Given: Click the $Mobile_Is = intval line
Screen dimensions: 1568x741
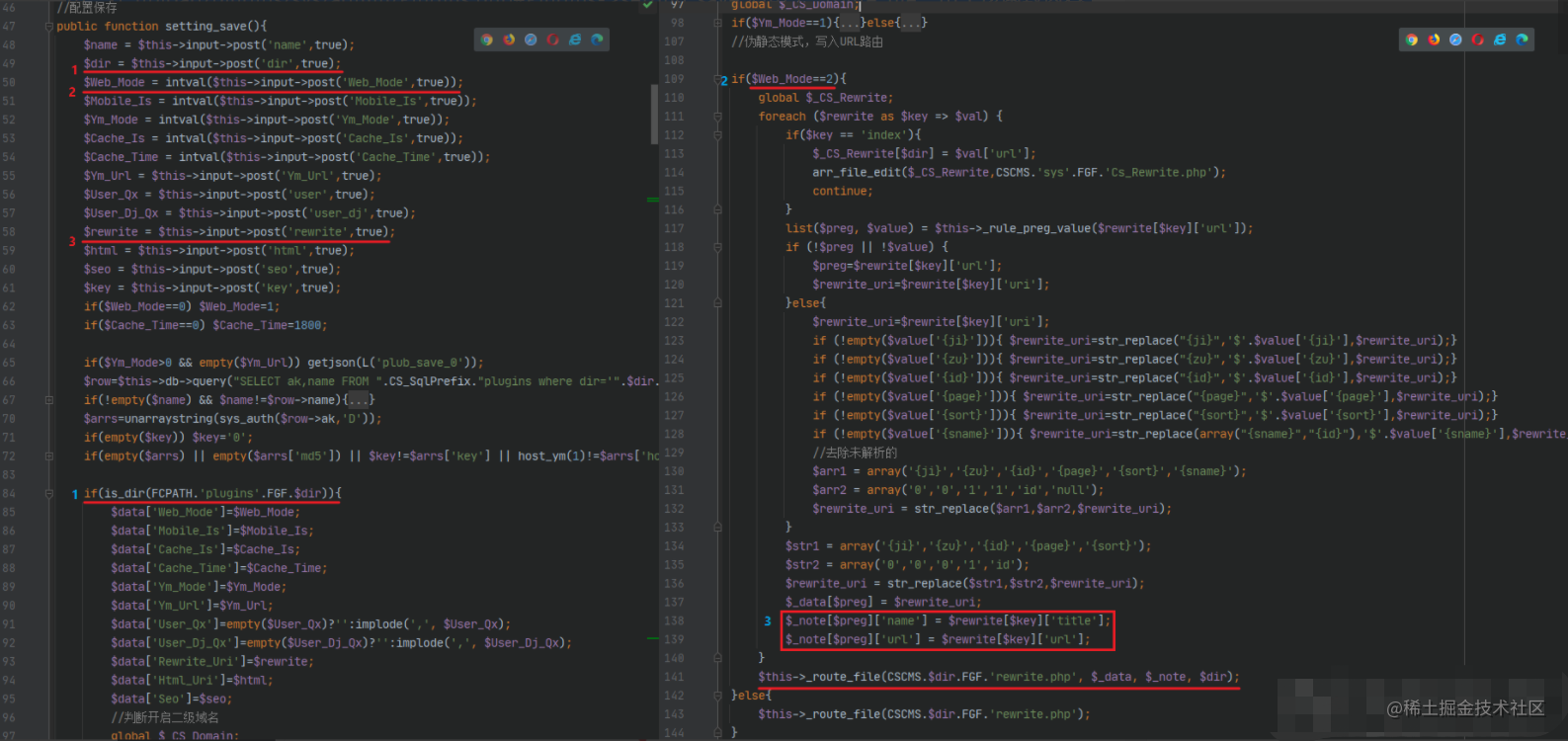Looking at the screenshot, I should (x=280, y=101).
